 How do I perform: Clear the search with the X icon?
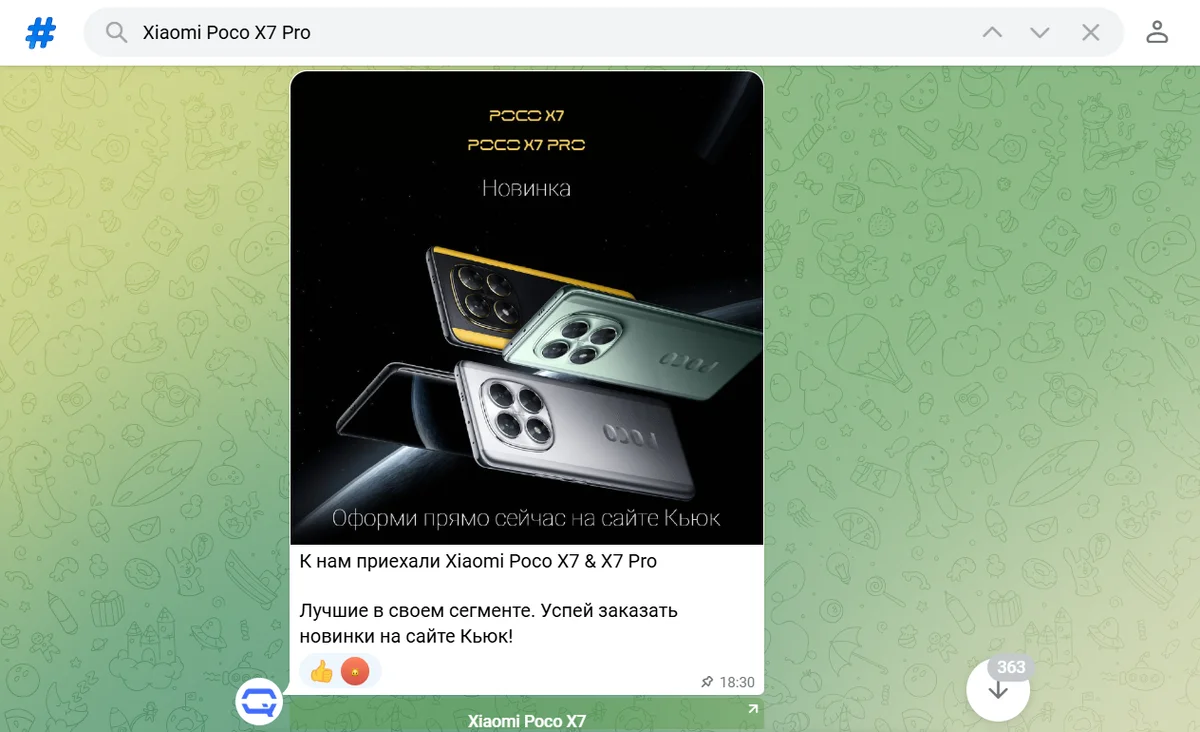[x=1091, y=33]
